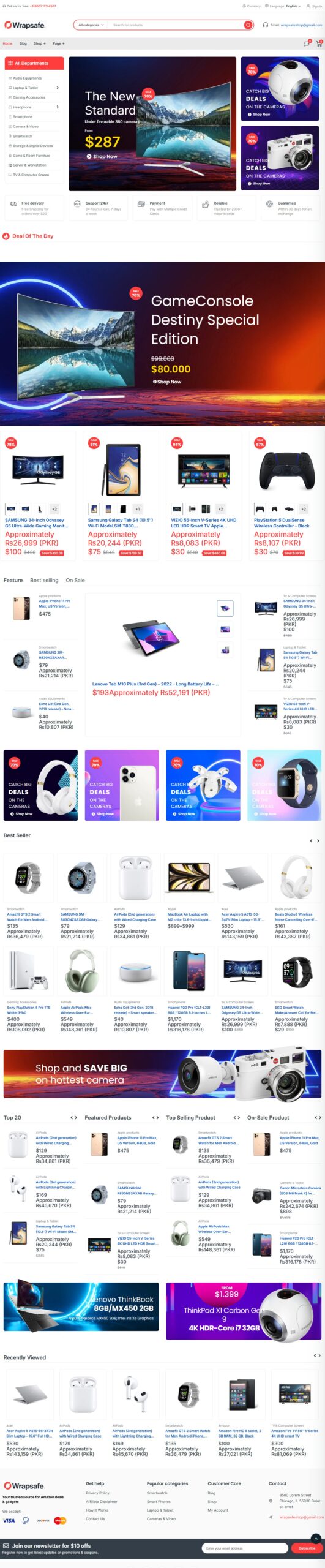Click the red search magnifier button
Image resolution: width=325 pixels, height=1568 pixels.
click(x=248, y=25)
